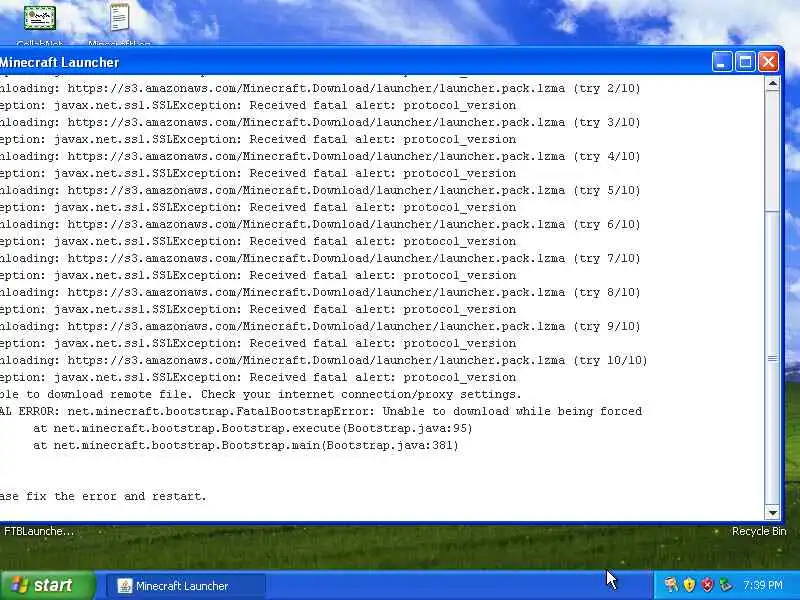The image size is (800, 600).
Task: Click the scrollbar up arrow in launcher log
Action: (x=772, y=84)
